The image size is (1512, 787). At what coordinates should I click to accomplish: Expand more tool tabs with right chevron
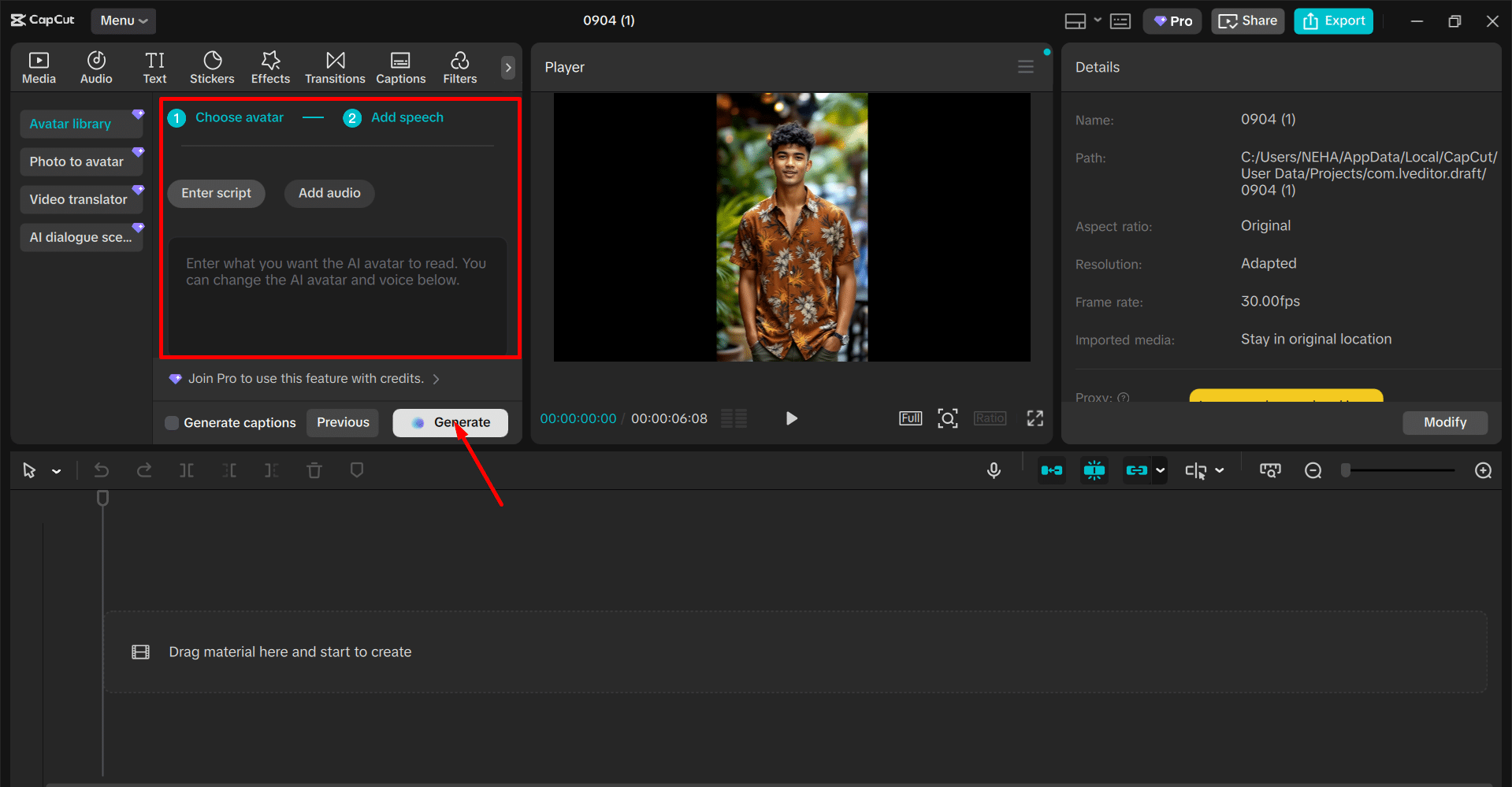click(x=508, y=68)
